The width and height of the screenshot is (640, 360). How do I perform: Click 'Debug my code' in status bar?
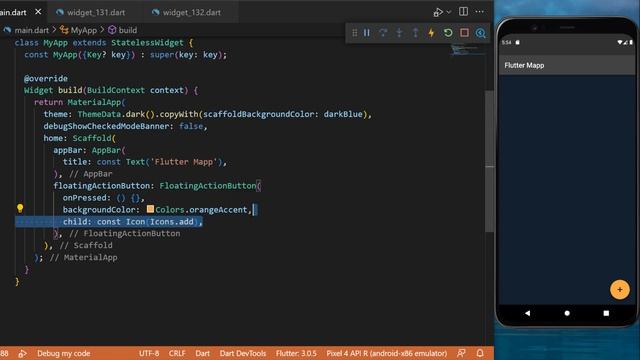click(64, 353)
